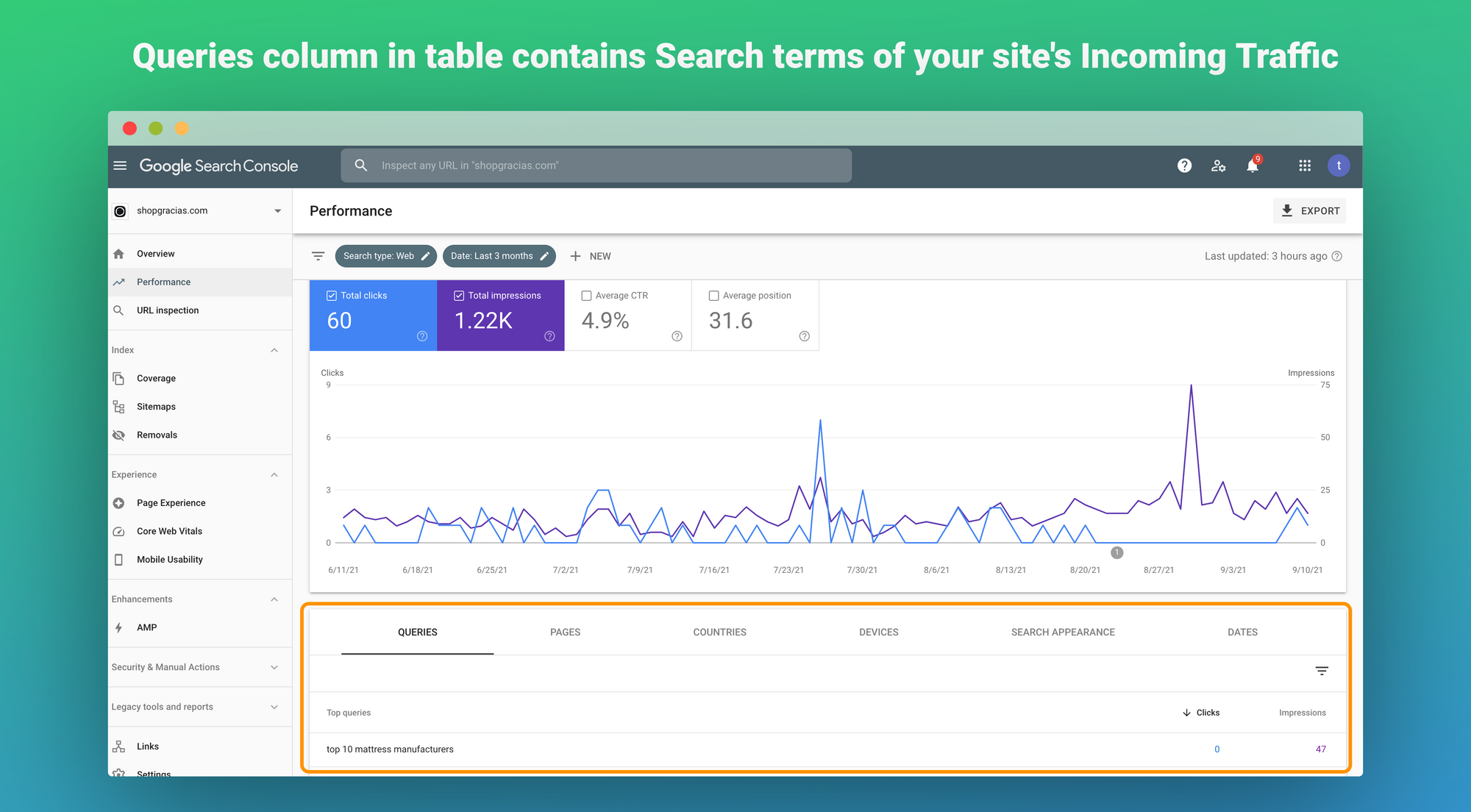Click the Search Console user settings icon

(x=1218, y=165)
